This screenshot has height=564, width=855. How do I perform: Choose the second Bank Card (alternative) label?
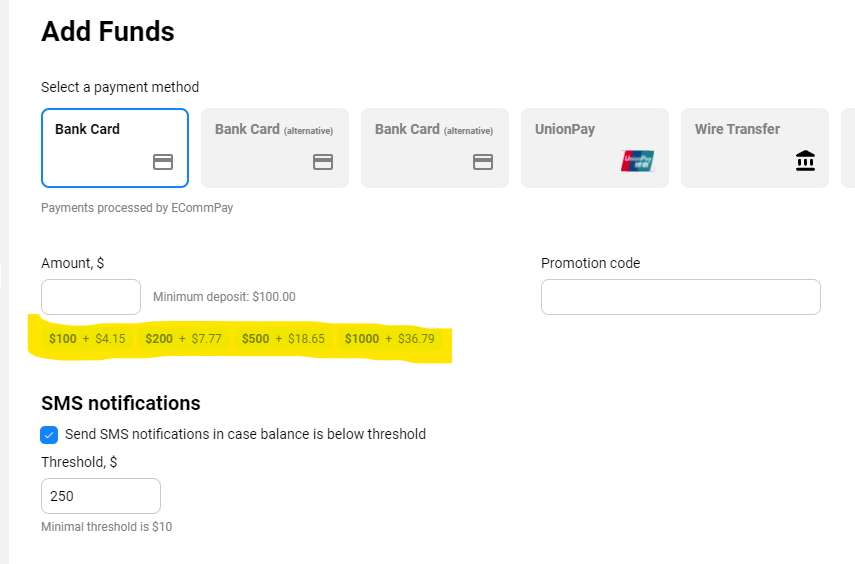click(434, 129)
